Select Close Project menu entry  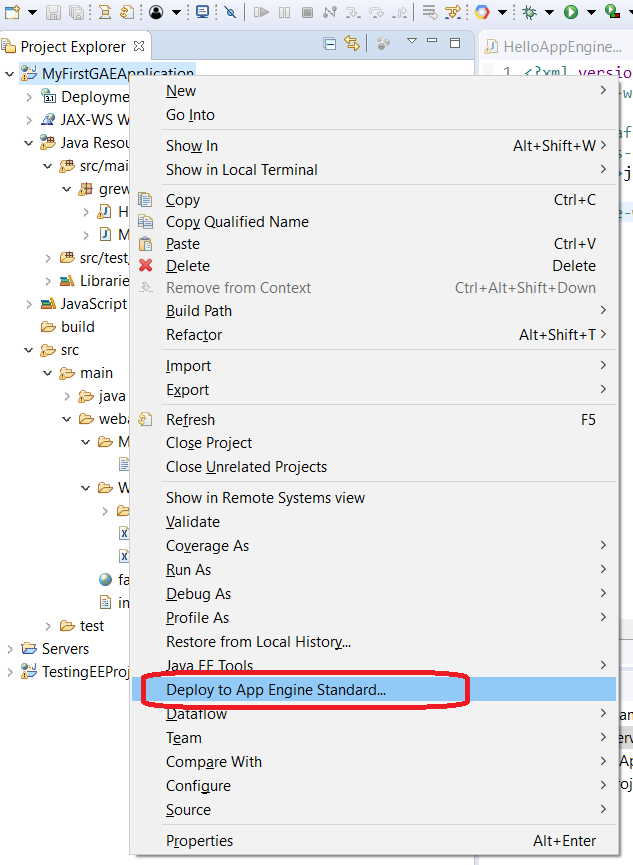point(209,443)
